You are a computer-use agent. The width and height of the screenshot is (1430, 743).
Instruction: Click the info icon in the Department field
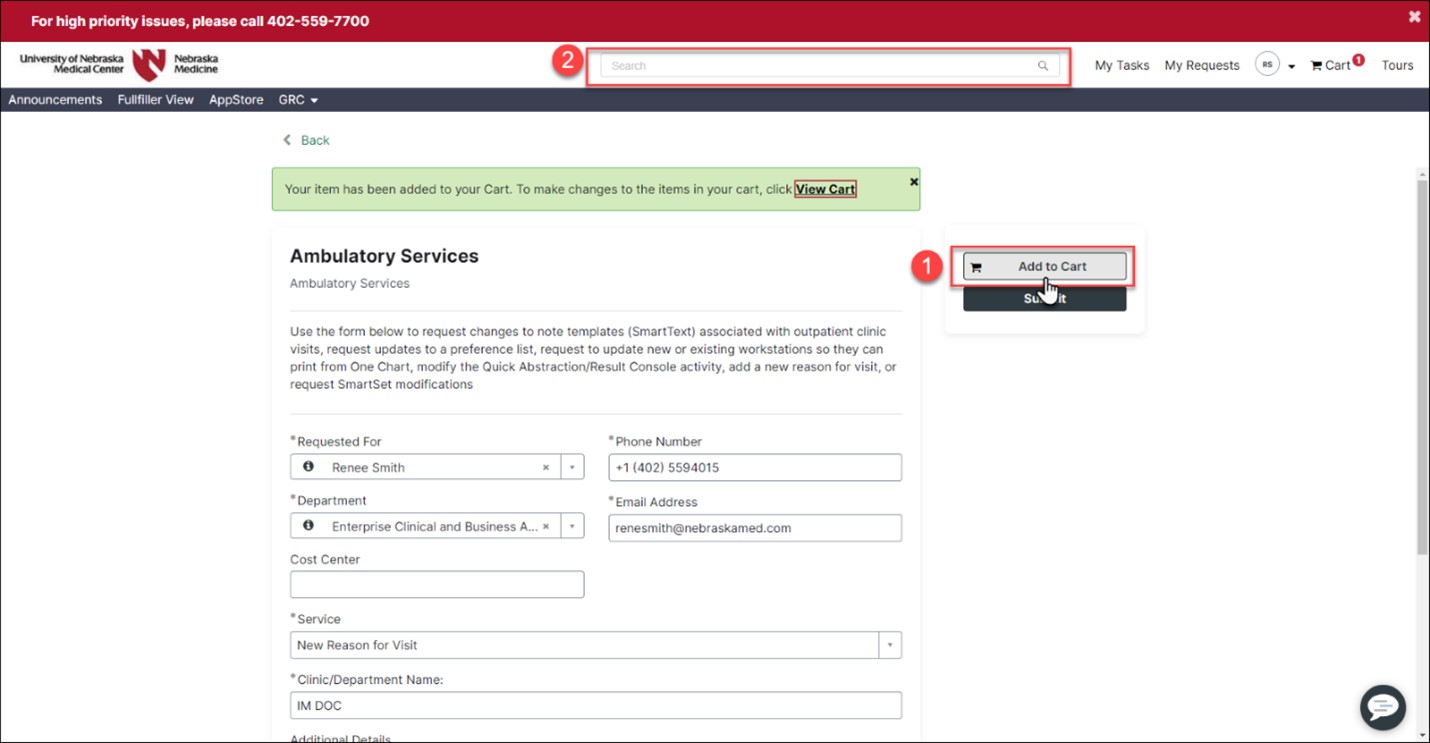click(x=308, y=526)
